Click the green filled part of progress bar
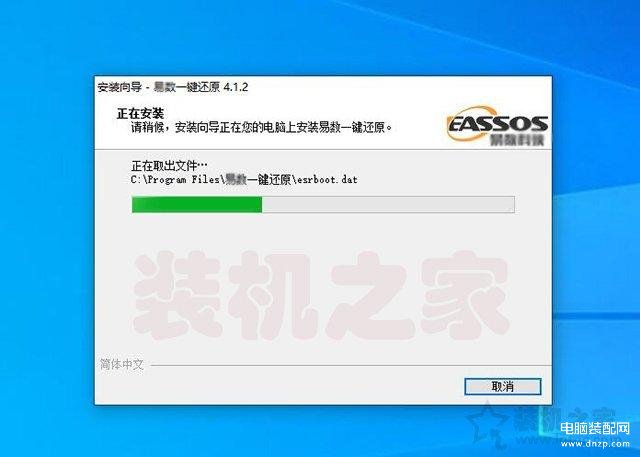This screenshot has width=640, height=457. (197, 204)
